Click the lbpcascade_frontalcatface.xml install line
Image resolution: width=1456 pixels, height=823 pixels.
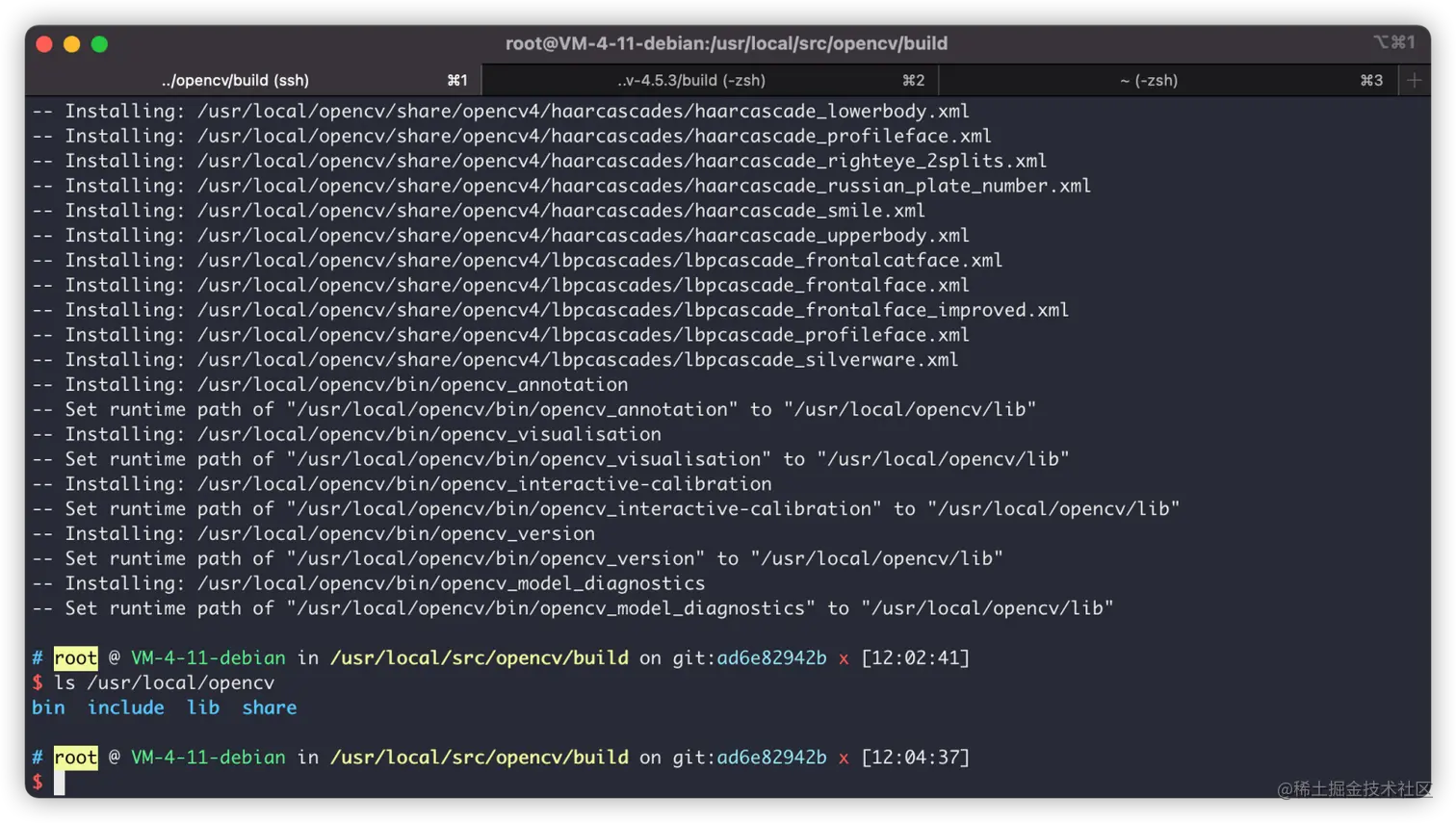click(x=517, y=261)
